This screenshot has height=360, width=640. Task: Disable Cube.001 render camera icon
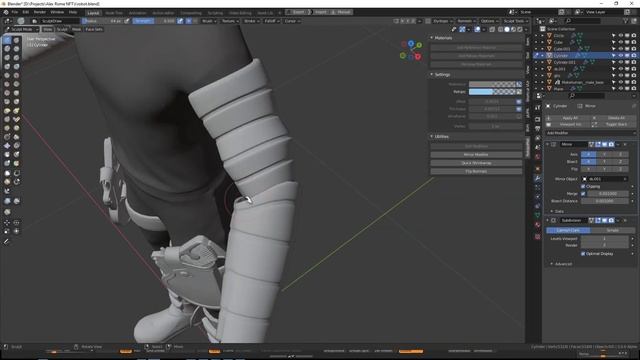(633, 49)
